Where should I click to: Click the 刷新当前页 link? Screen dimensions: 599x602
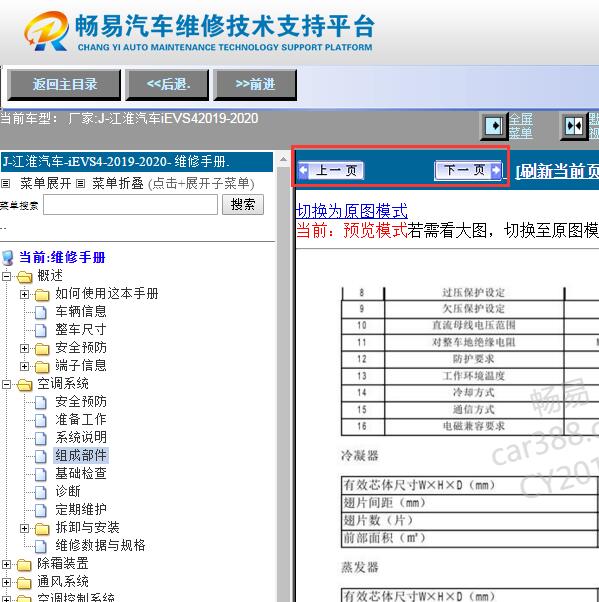pyautogui.click(x=557, y=171)
